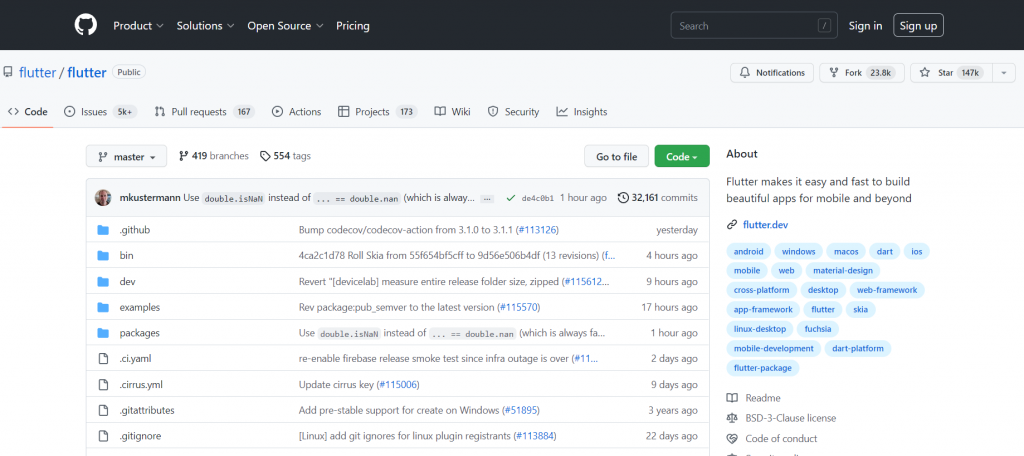Open the Star lists dropdown arrow

(x=1004, y=73)
